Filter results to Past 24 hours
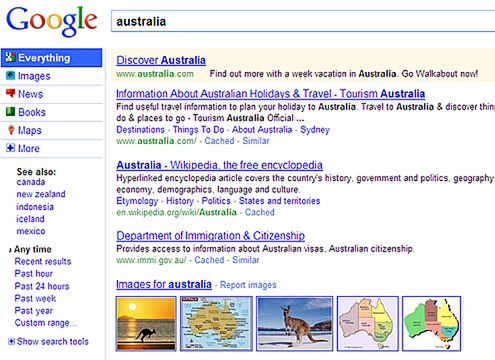495x360 pixels. 42,286
